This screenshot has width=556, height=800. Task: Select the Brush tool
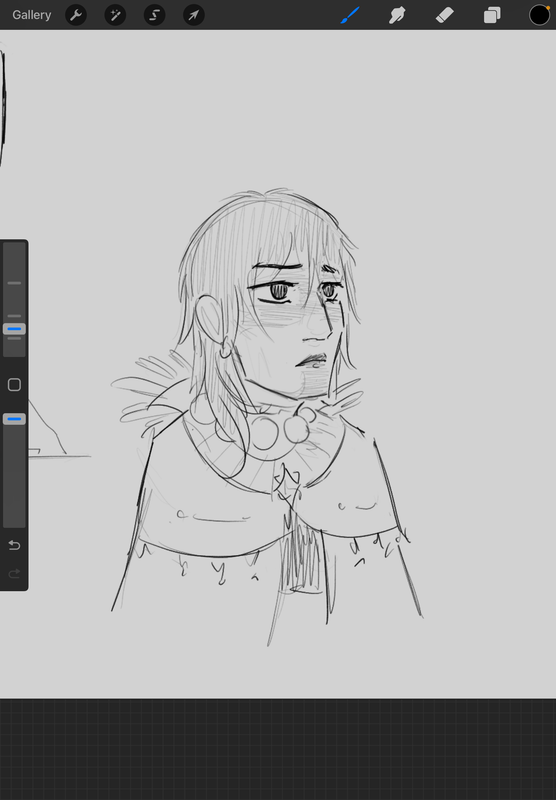[x=350, y=15]
